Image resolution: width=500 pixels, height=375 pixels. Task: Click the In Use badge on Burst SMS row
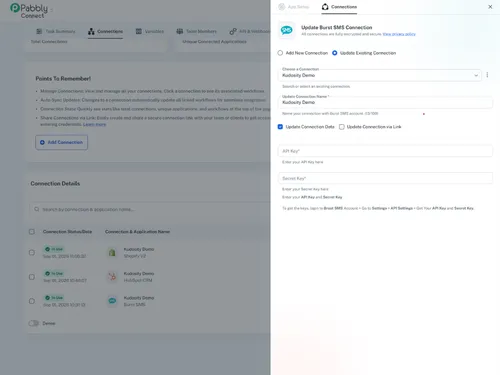pyautogui.click(x=54, y=298)
